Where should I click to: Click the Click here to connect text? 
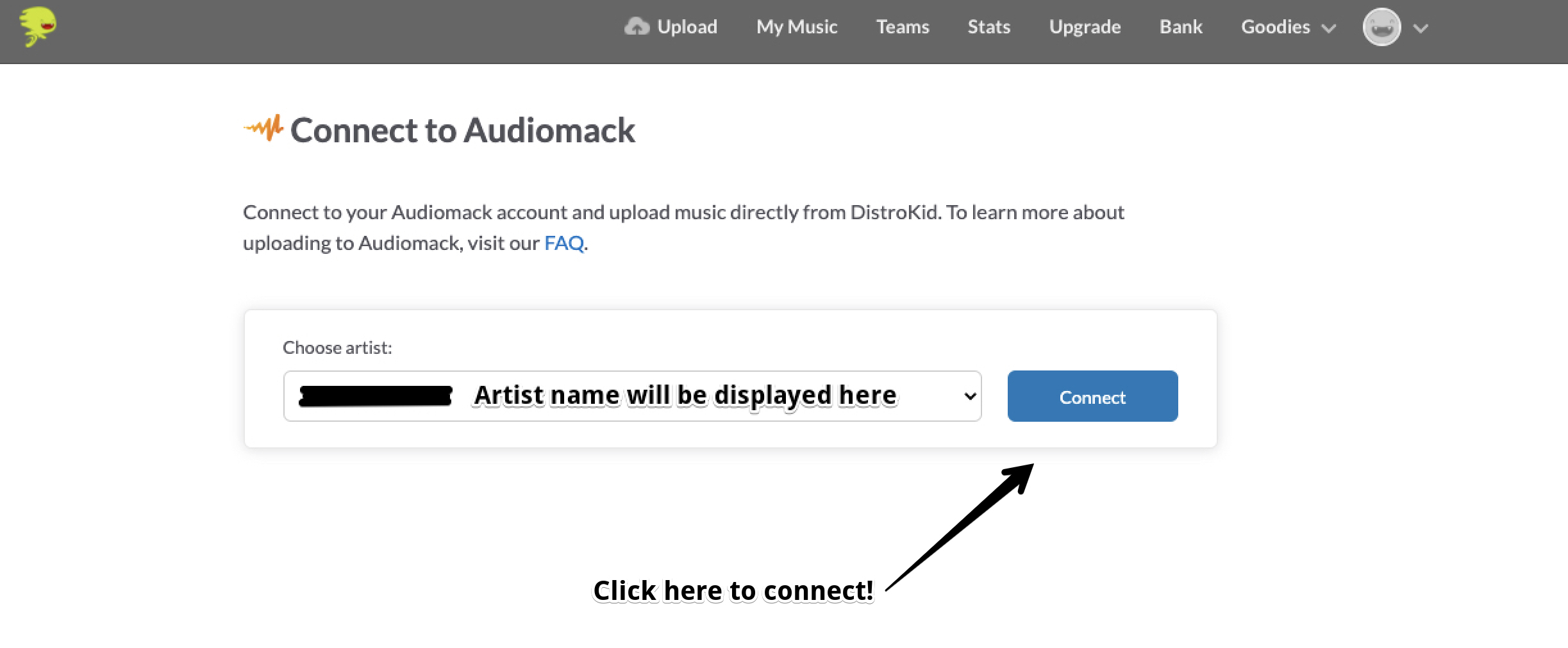pos(733,590)
